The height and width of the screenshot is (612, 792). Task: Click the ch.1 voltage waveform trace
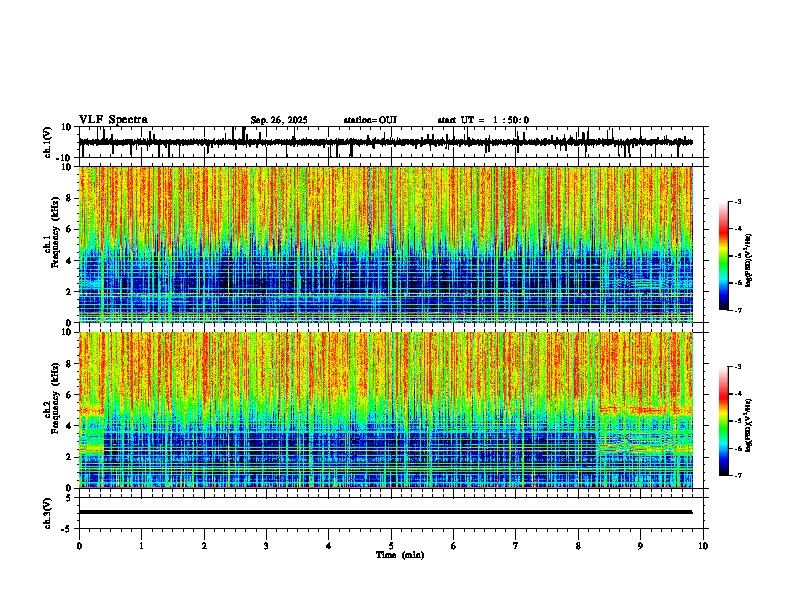click(x=385, y=142)
